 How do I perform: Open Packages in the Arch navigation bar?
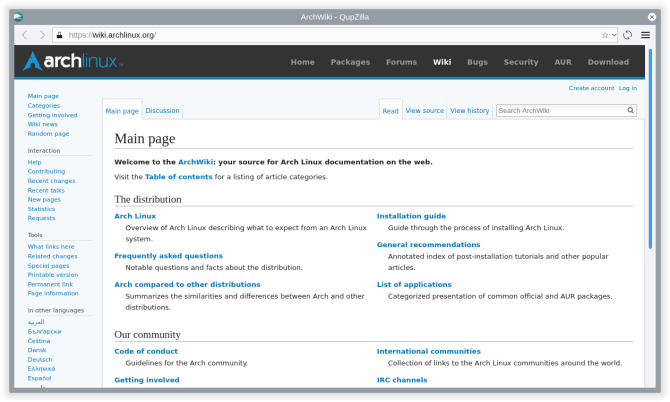pyautogui.click(x=350, y=62)
